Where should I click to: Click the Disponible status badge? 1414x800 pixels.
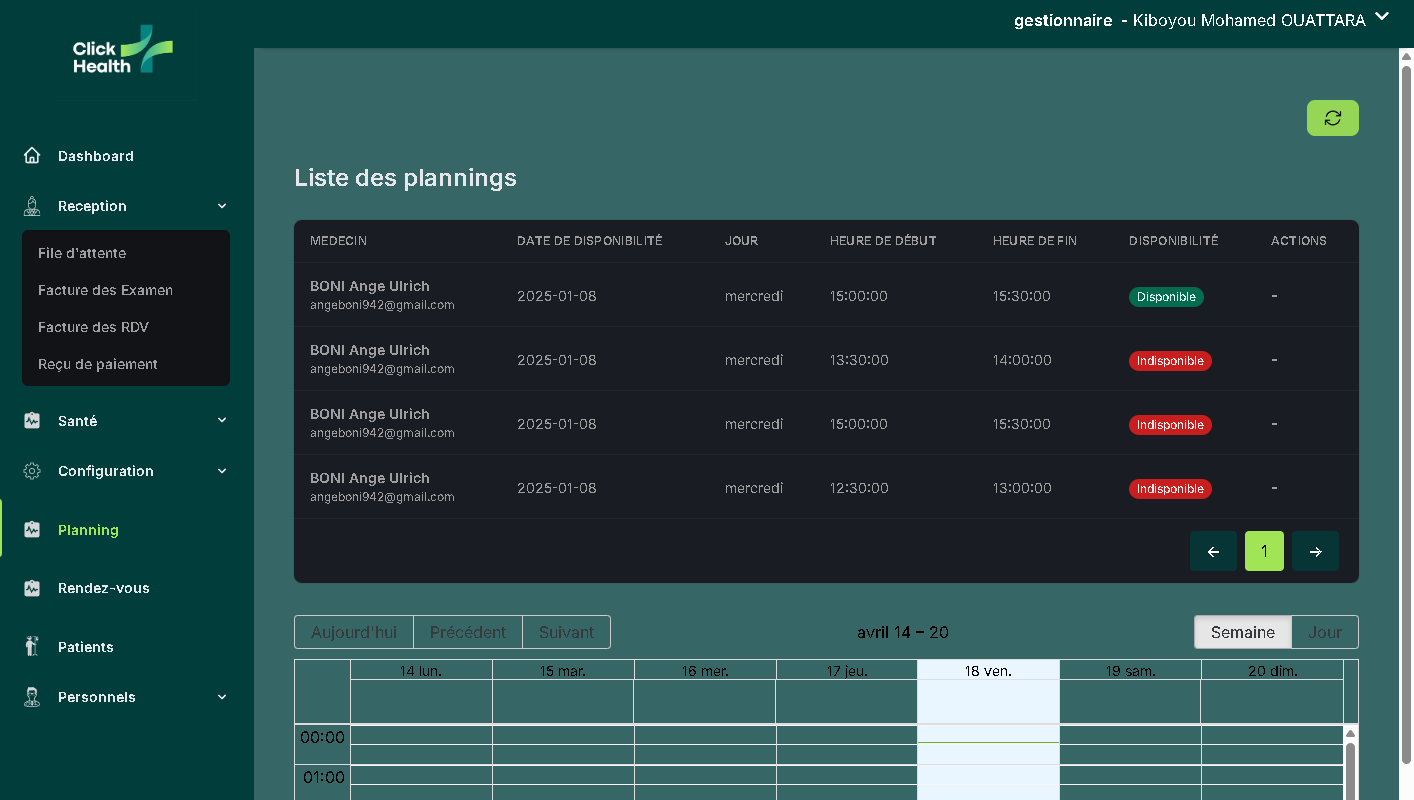coord(1166,296)
